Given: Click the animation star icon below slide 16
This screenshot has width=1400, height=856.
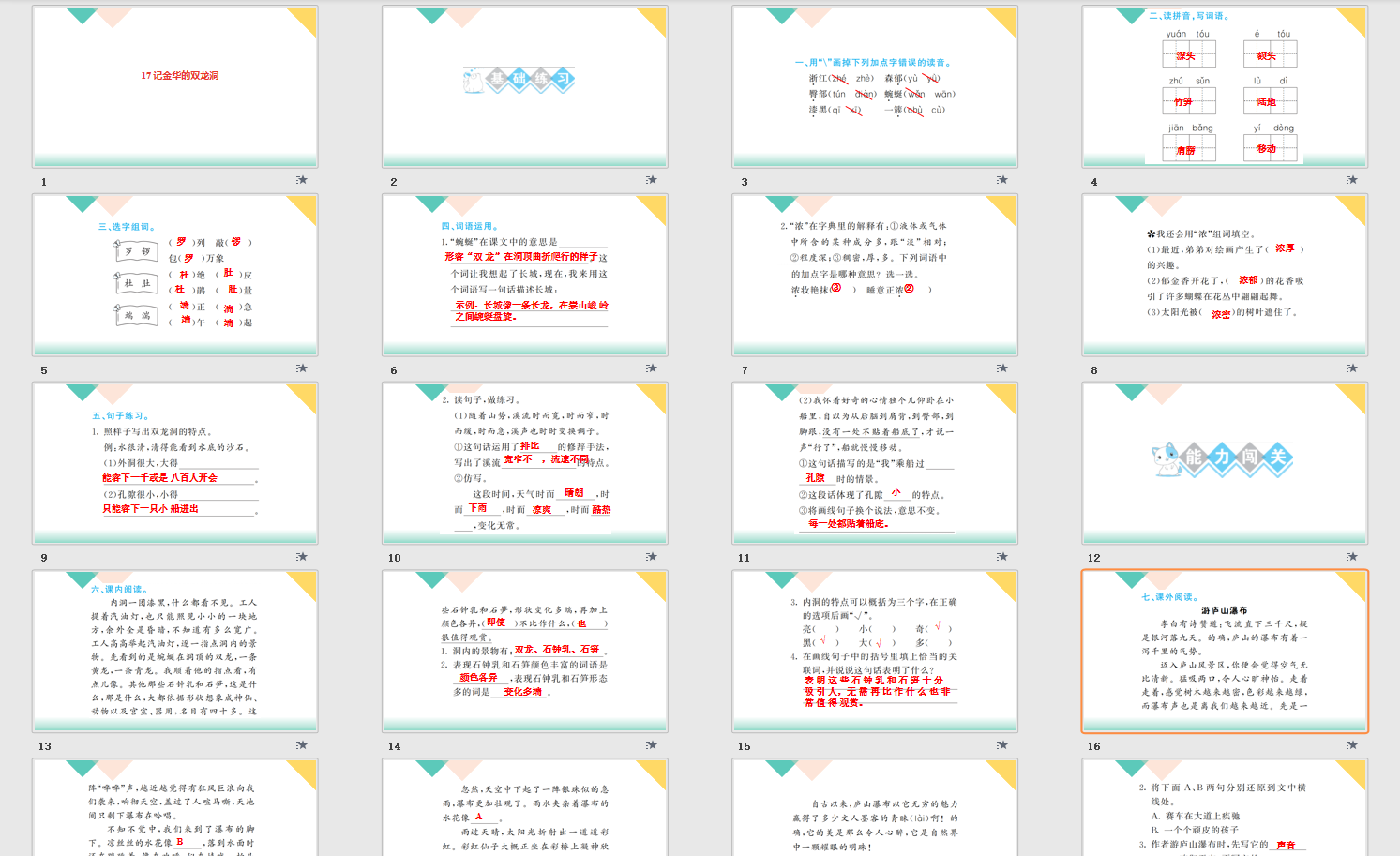Looking at the screenshot, I should (1351, 744).
